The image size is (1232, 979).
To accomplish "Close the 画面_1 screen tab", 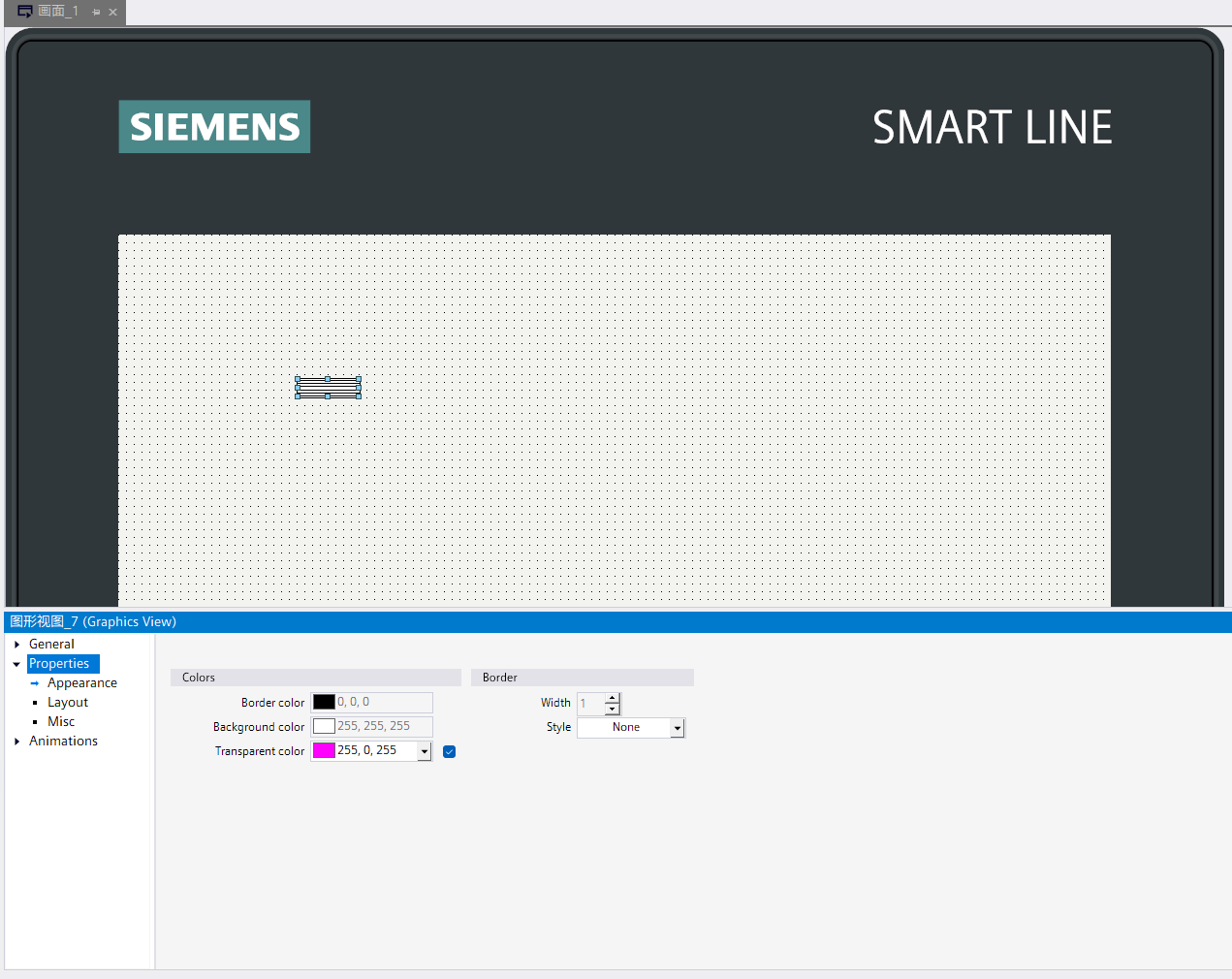I will tap(112, 13).
